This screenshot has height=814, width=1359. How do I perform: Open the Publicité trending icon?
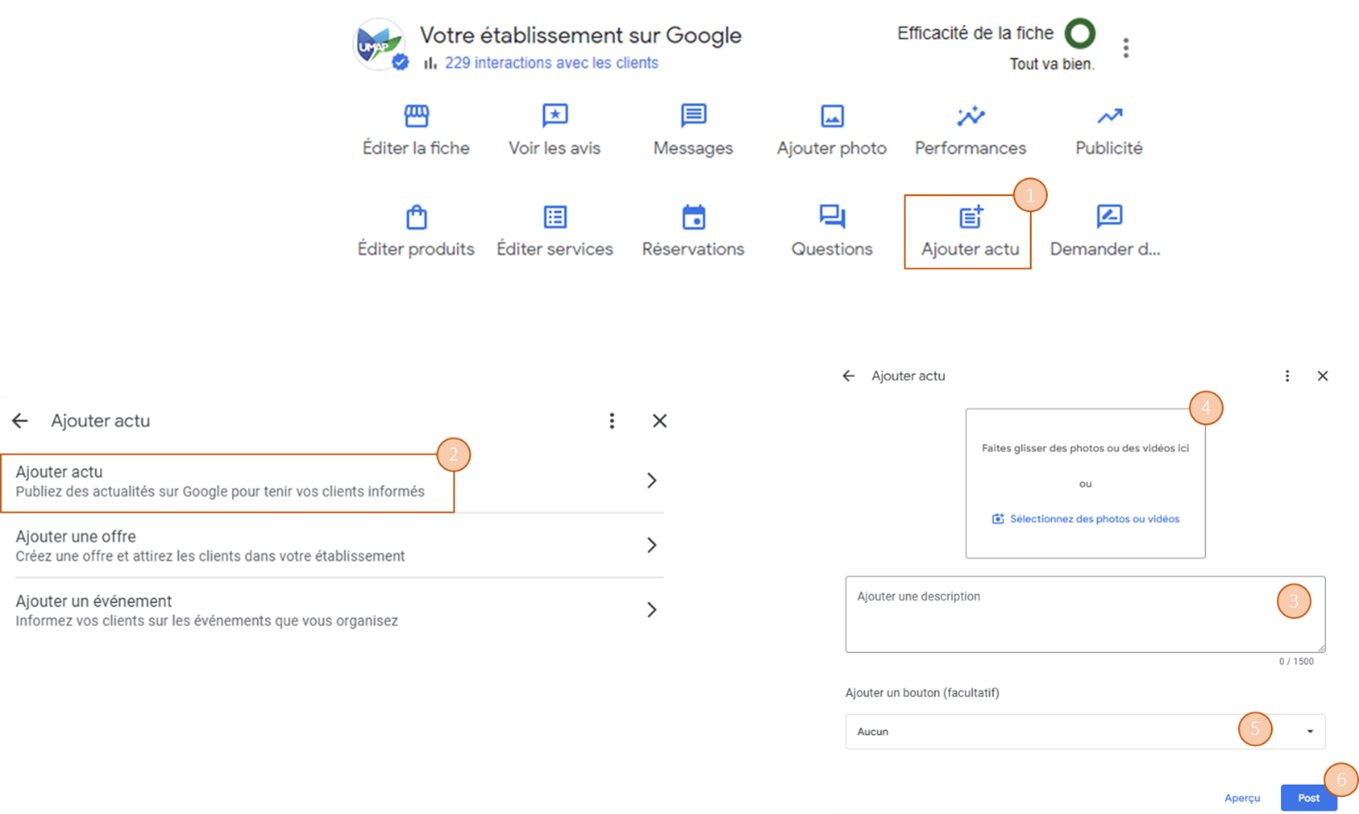(1109, 116)
